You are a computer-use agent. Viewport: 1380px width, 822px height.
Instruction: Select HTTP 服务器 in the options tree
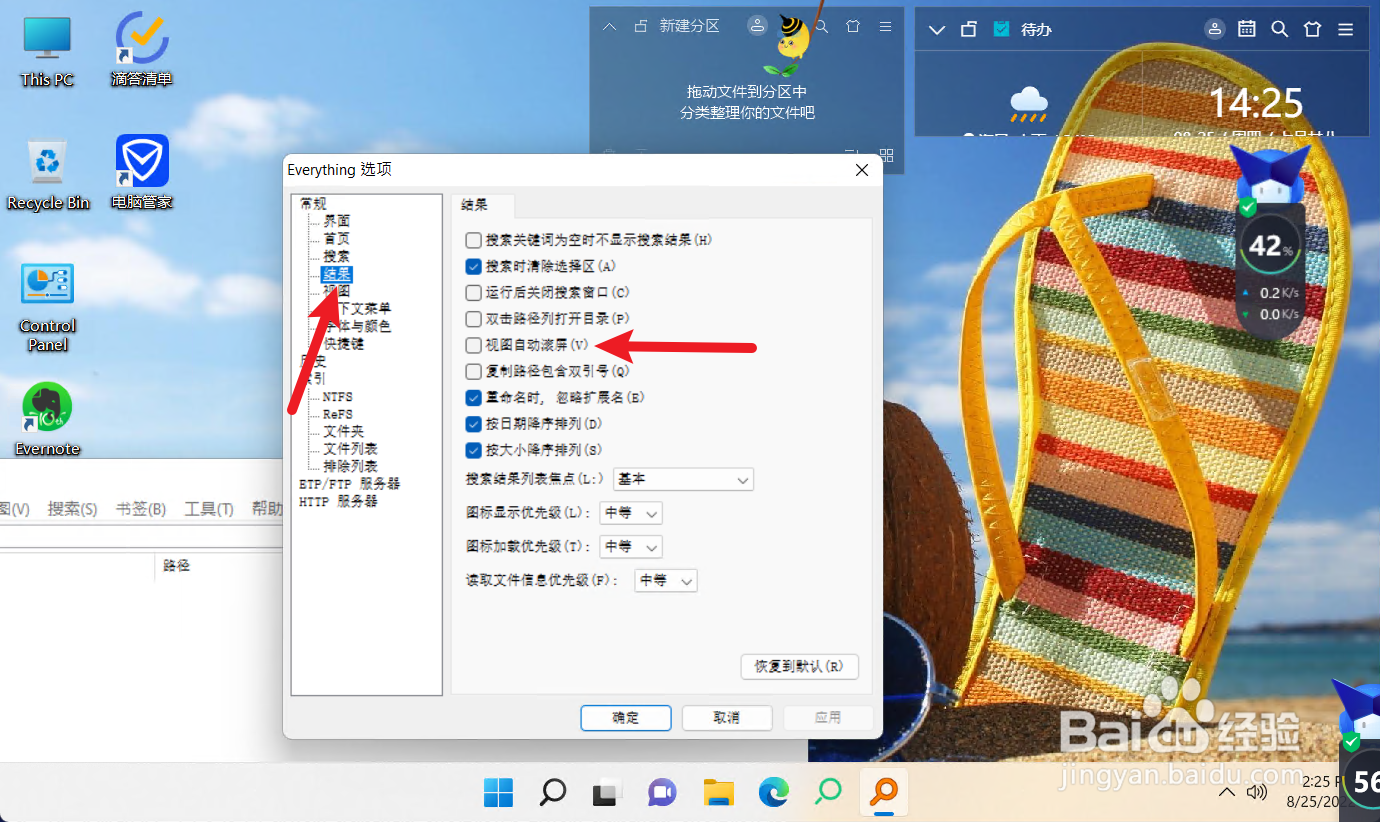(339, 501)
